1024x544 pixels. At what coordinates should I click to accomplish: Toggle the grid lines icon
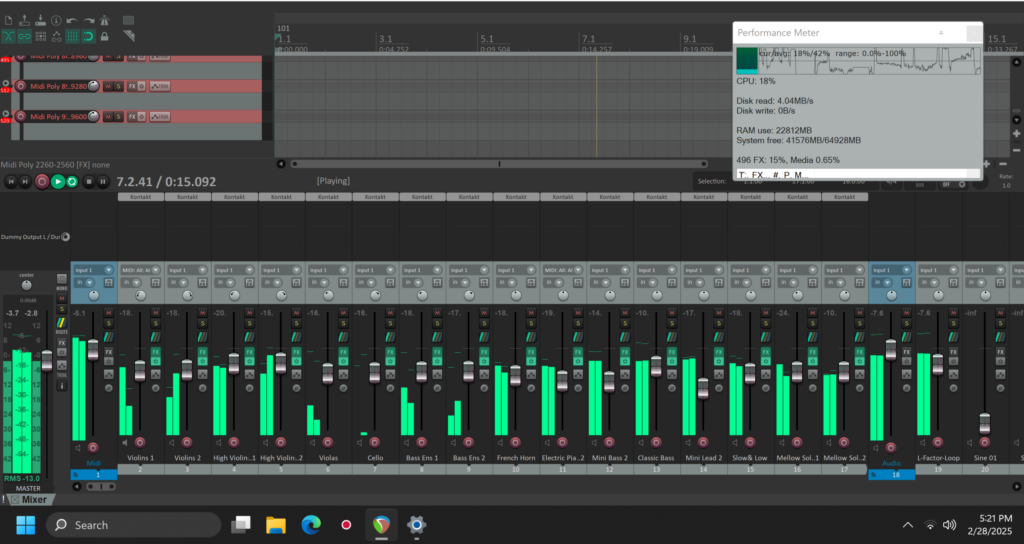pyautogui.click(x=72, y=37)
